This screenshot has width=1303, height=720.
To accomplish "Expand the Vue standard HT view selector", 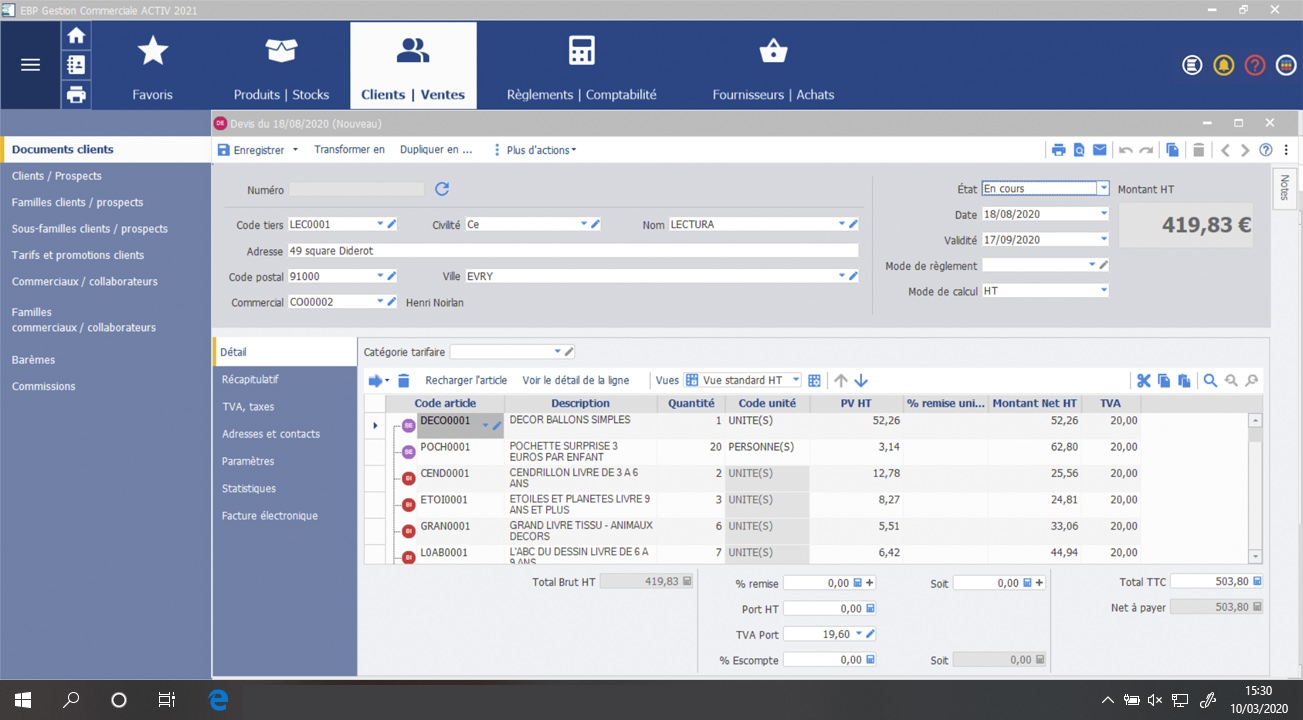I will tap(797, 380).
